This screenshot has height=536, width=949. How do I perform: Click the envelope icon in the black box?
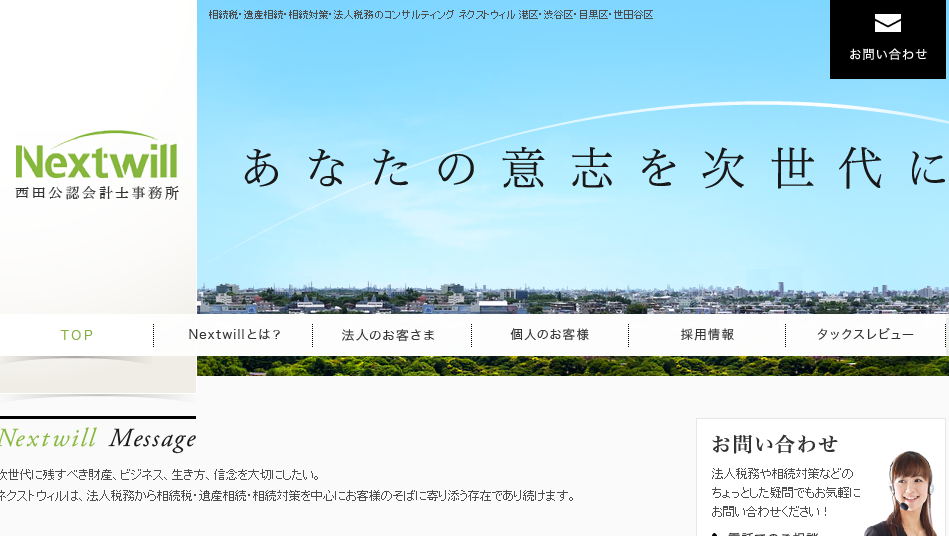click(887, 23)
